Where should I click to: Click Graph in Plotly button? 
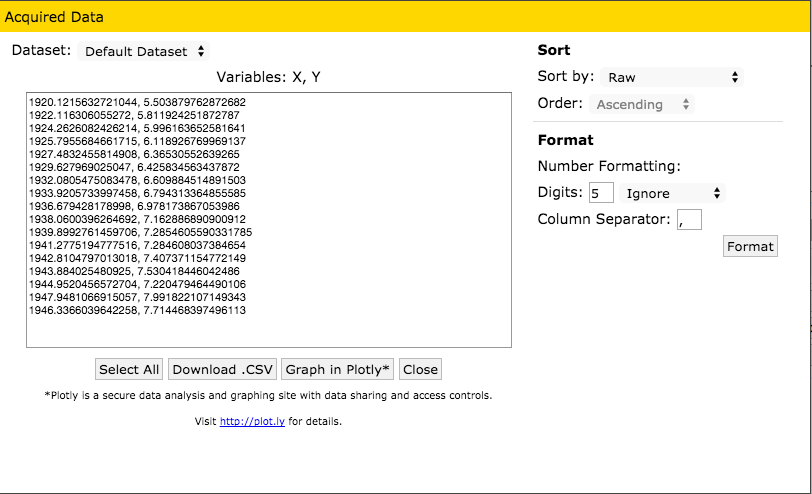[338, 369]
